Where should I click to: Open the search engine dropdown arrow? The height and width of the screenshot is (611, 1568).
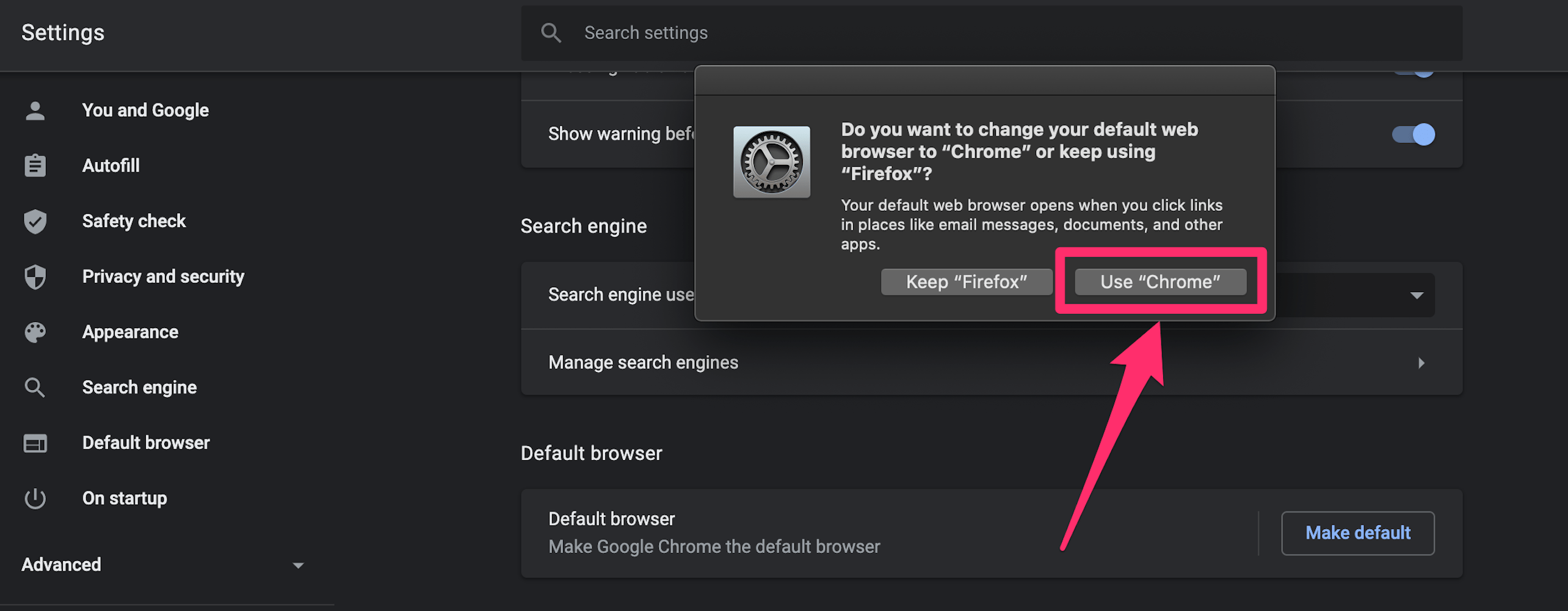(x=1417, y=296)
